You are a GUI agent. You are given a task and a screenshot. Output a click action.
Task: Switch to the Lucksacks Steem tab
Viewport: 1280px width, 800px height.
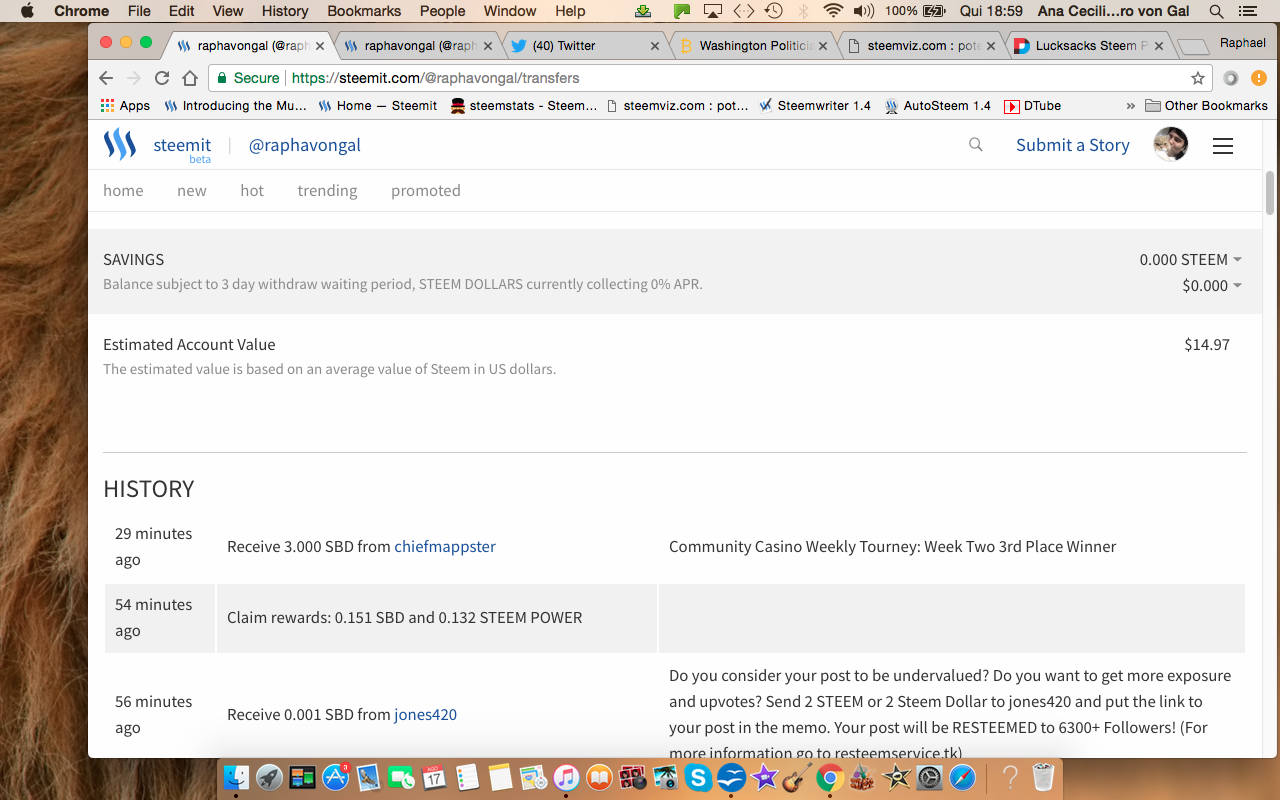pyautogui.click(x=1089, y=46)
